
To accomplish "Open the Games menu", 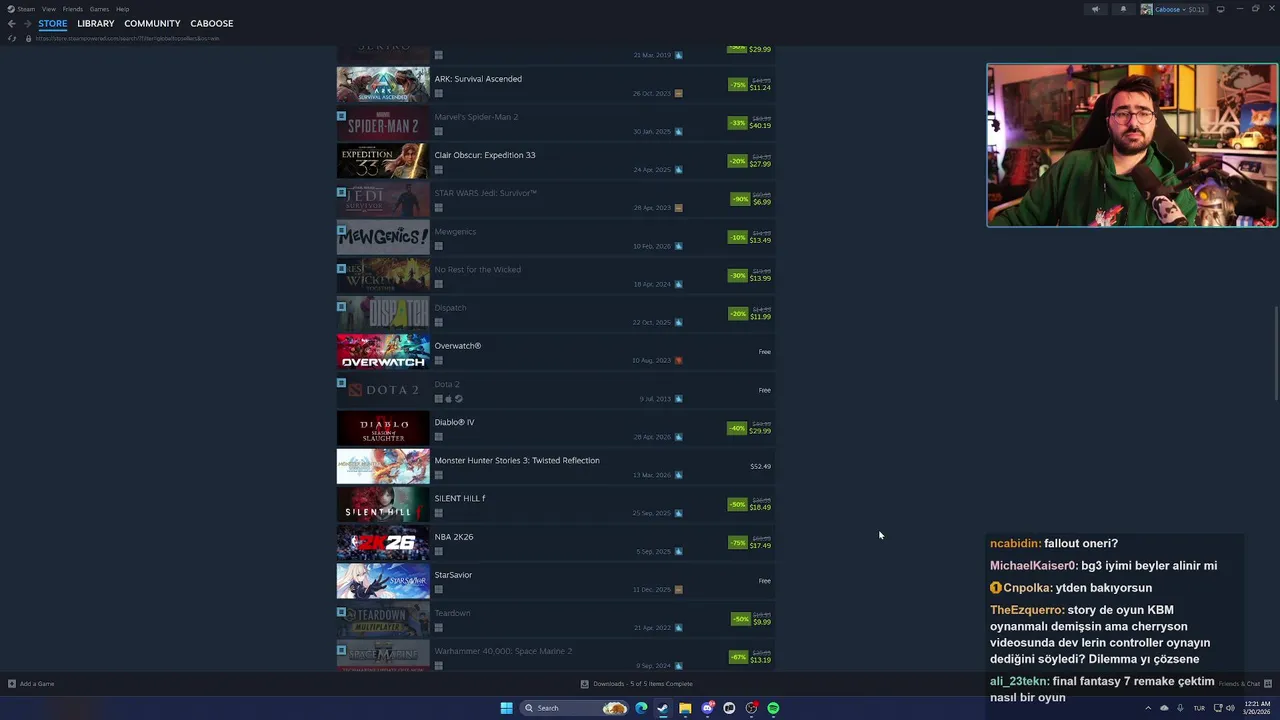I will (99, 9).
